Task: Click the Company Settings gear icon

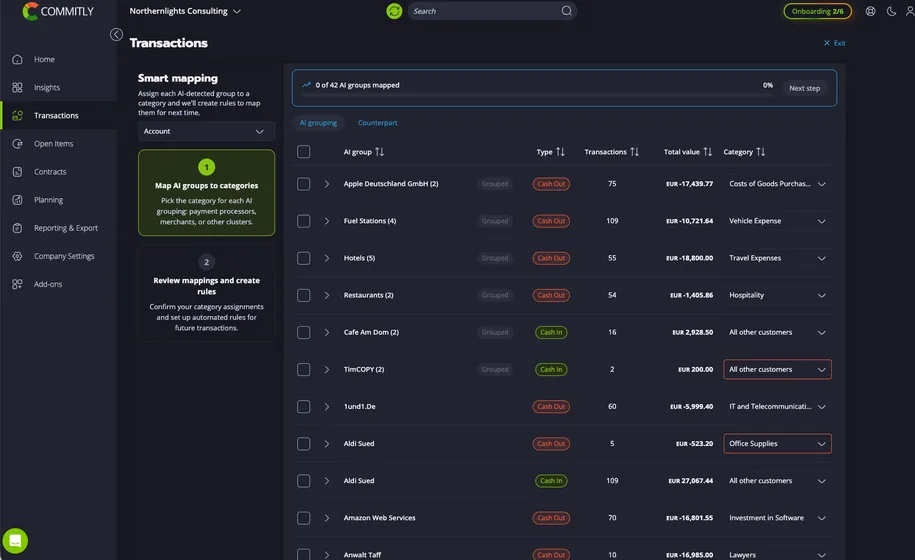Action: (x=18, y=256)
